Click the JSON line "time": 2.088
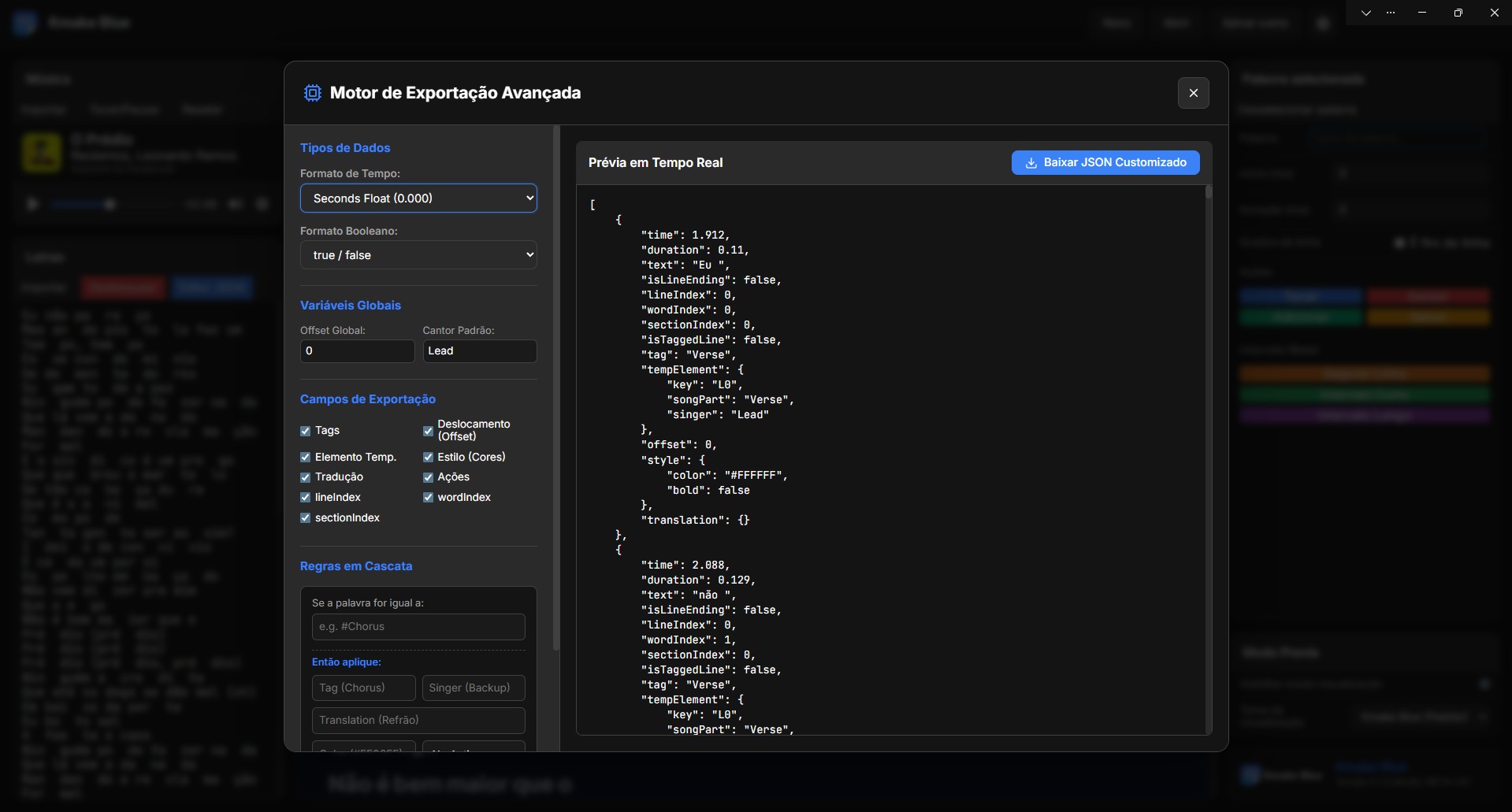Image resolution: width=1512 pixels, height=812 pixels. click(685, 565)
